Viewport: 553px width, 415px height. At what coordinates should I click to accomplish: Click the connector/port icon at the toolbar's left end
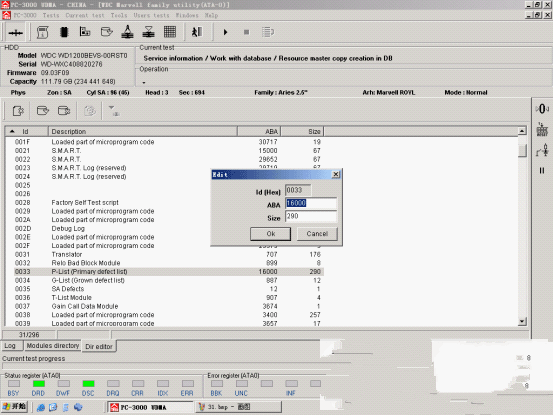(16, 32)
